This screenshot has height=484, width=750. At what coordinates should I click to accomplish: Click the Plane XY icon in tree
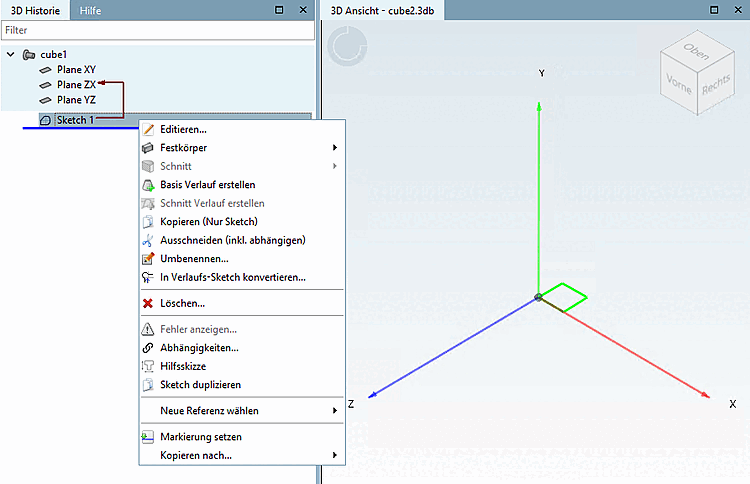click(x=45, y=70)
